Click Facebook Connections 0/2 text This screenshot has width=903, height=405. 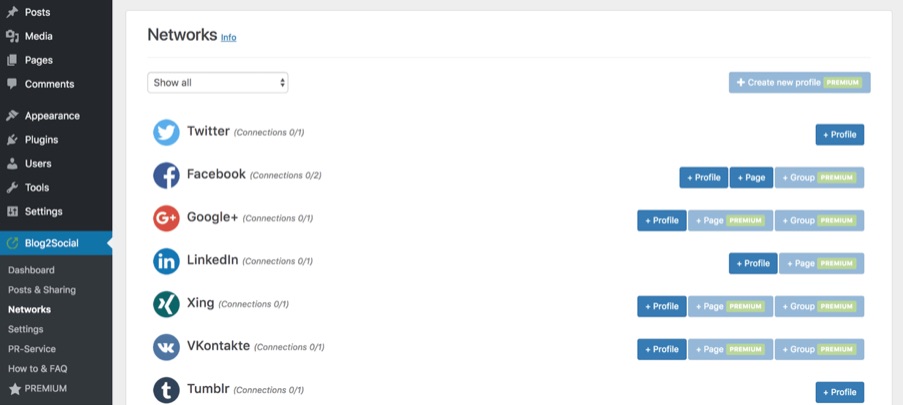286,175
